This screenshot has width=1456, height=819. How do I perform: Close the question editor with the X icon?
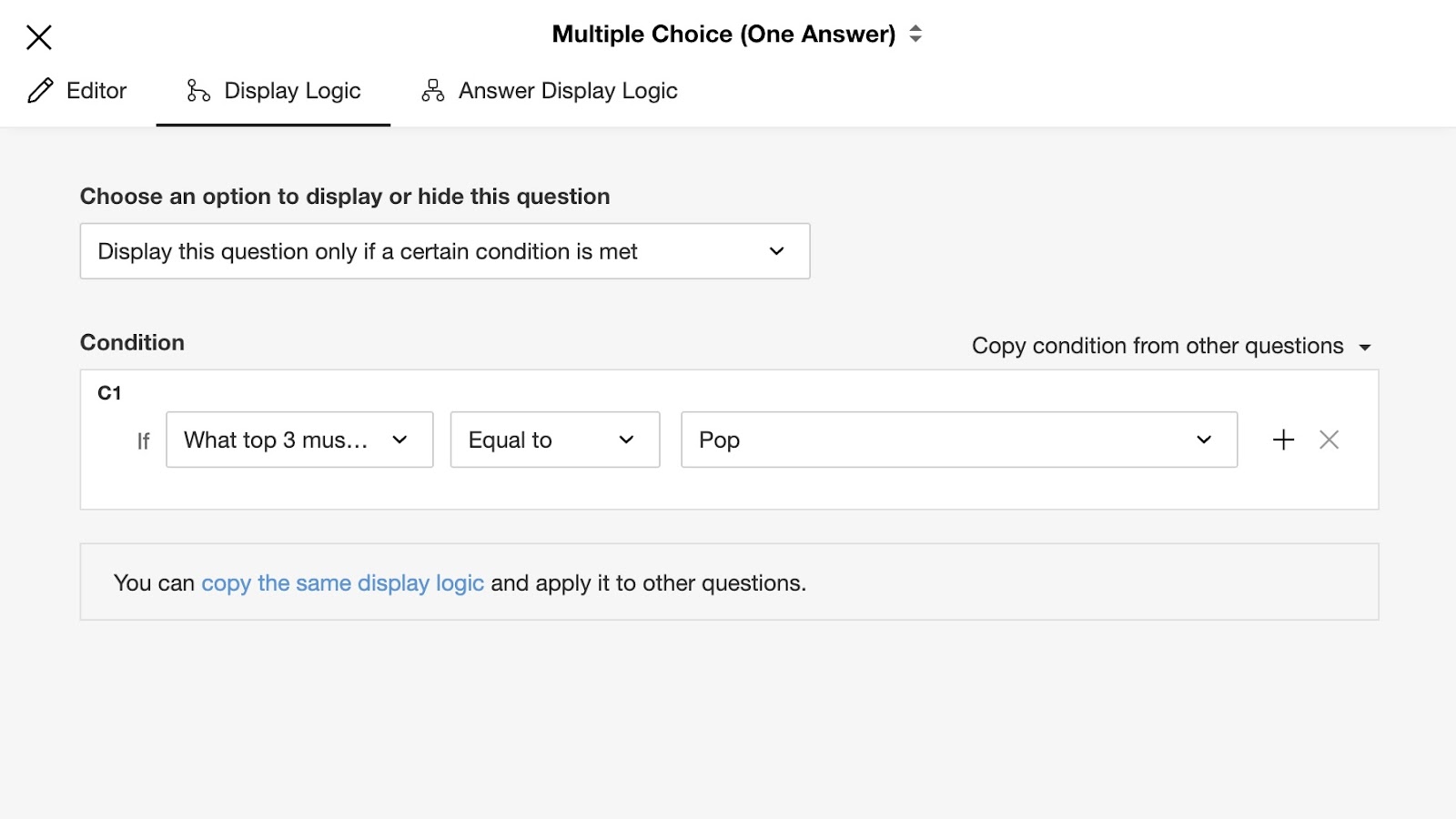39,37
